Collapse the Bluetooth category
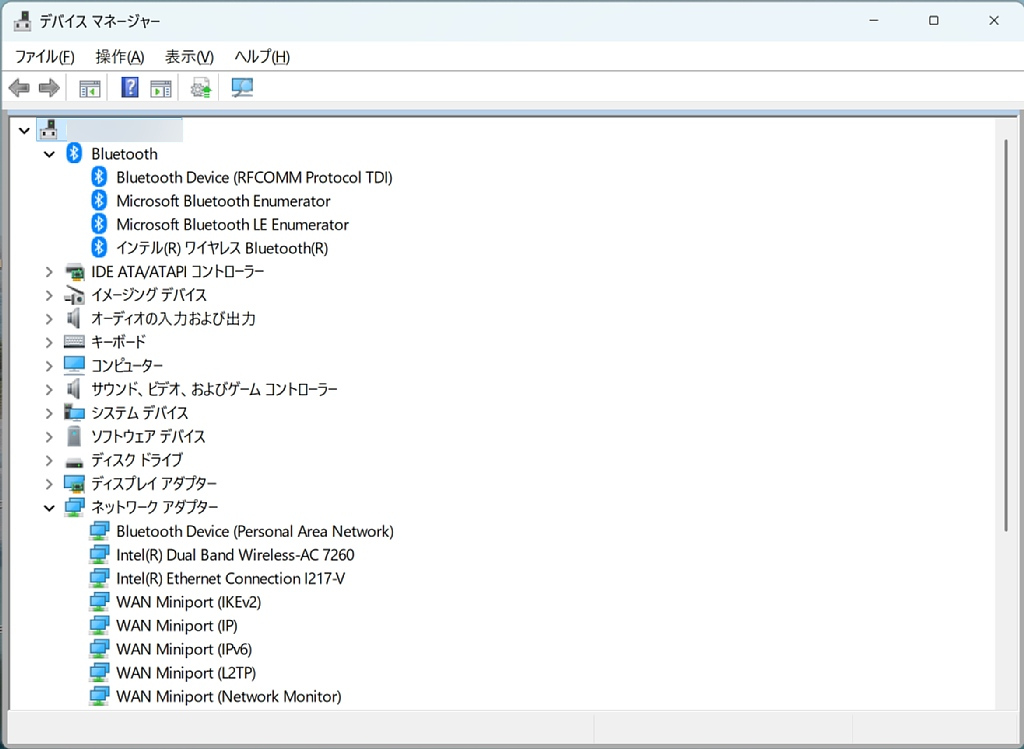The image size is (1024, 749). coord(49,155)
